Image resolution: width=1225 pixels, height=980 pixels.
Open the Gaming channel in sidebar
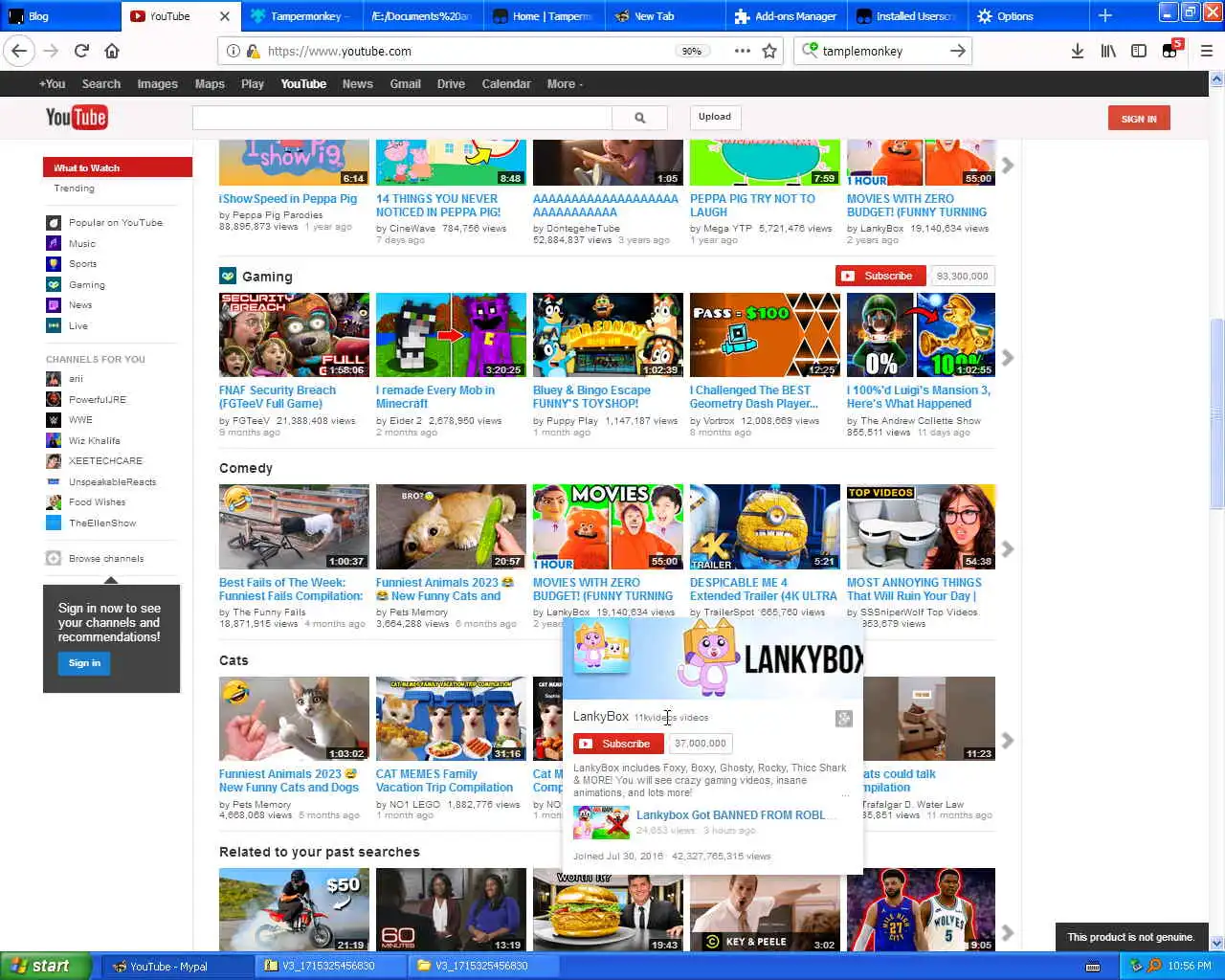[x=77, y=284]
